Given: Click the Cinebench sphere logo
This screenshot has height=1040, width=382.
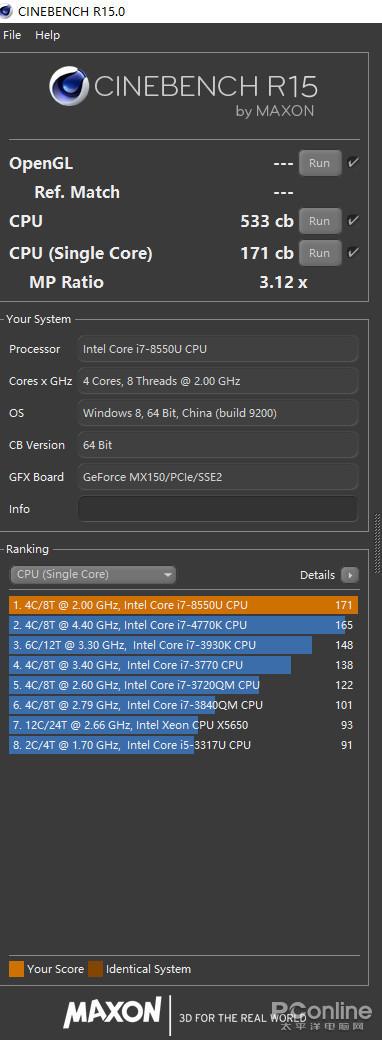Looking at the screenshot, I should tap(70, 87).
